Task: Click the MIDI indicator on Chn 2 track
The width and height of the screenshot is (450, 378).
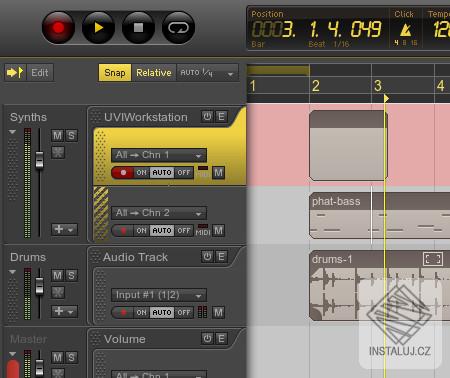Action: (203, 230)
